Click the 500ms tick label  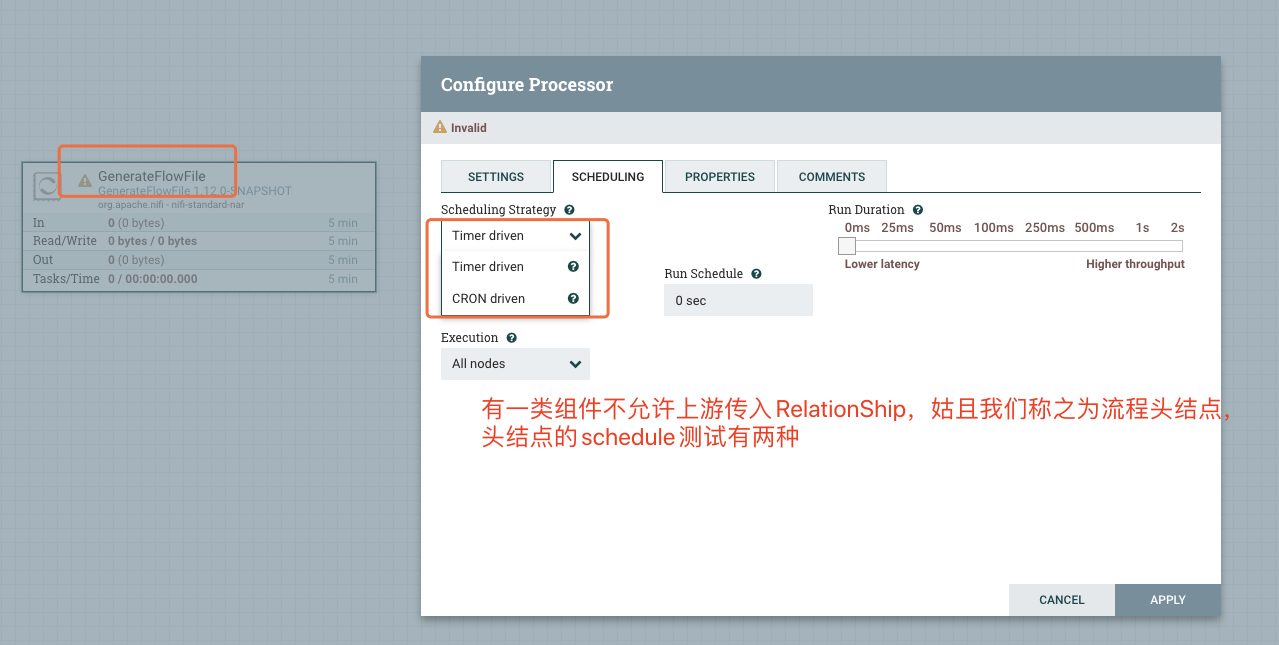pyautogui.click(x=1094, y=228)
